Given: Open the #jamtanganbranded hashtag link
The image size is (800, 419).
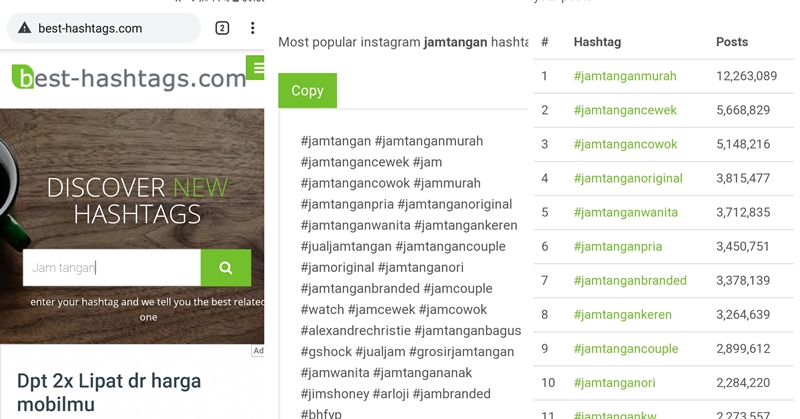Looking at the screenshot, I should 630,281.
